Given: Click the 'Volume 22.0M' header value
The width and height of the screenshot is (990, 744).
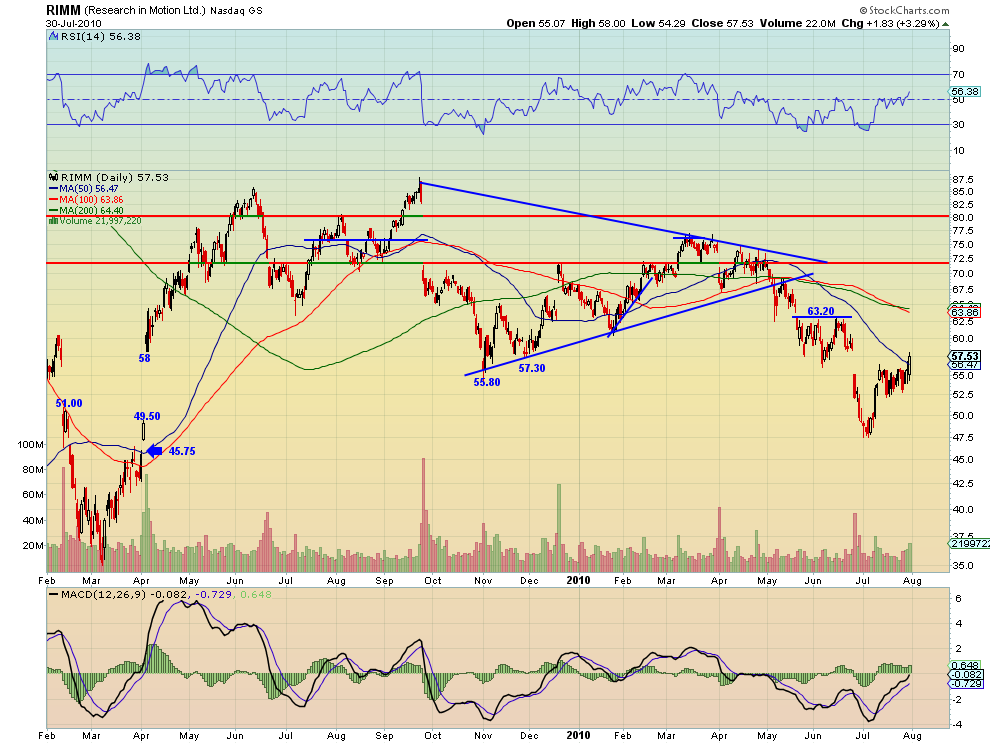Looking at the screenshot, I should coord(797,23).
